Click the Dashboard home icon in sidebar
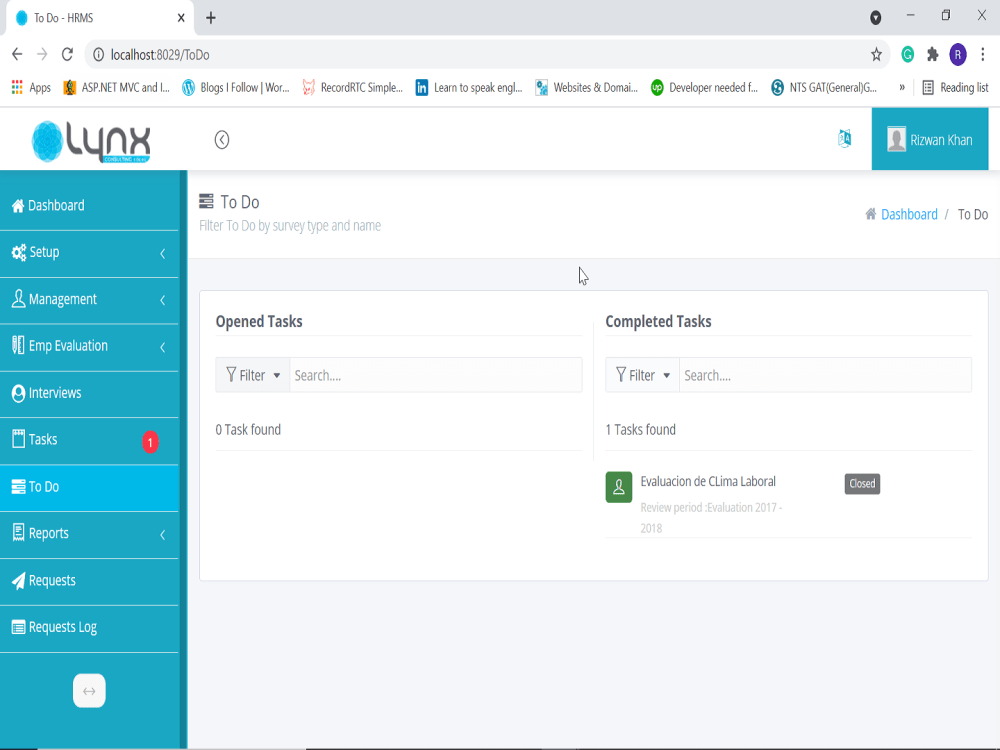This screenshot has width=1000, height=750. click(x=18, y=205)
